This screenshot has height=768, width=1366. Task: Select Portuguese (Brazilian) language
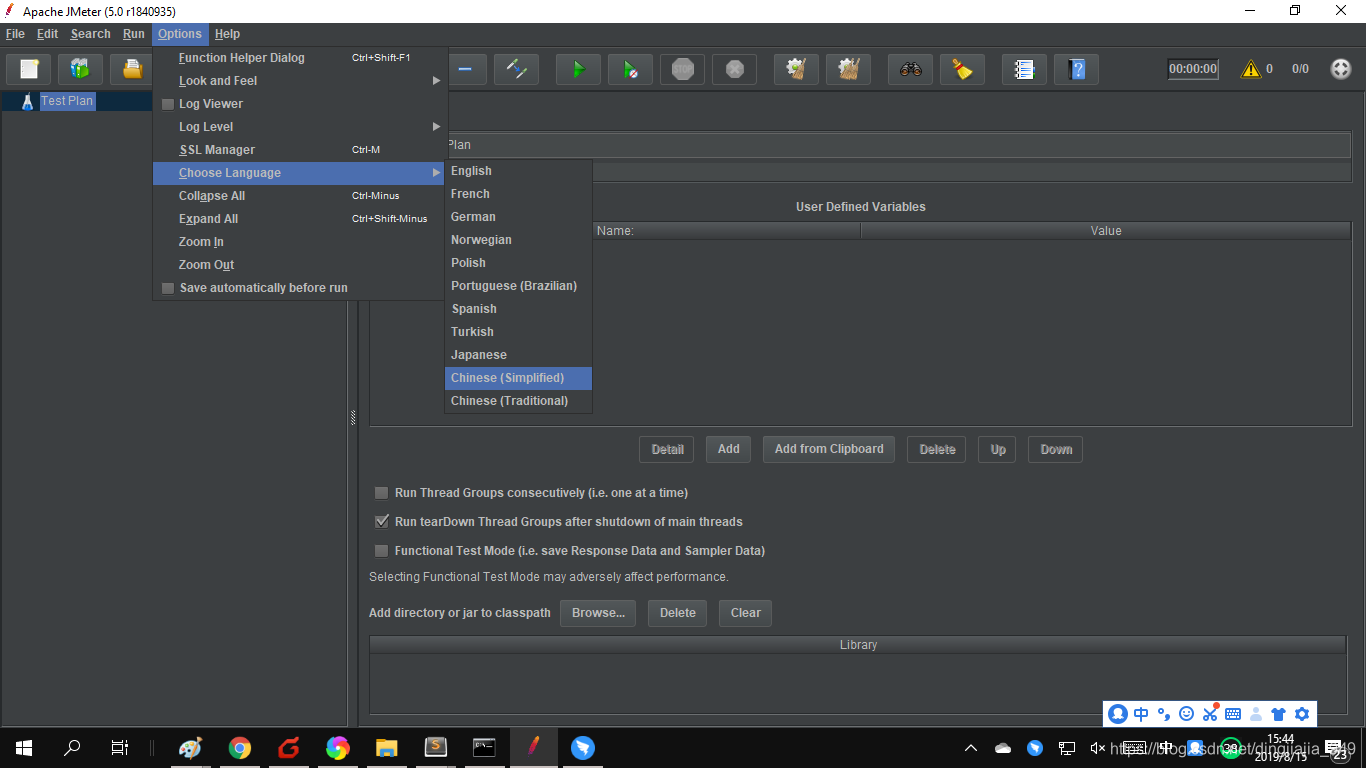[x=518, y=286]
